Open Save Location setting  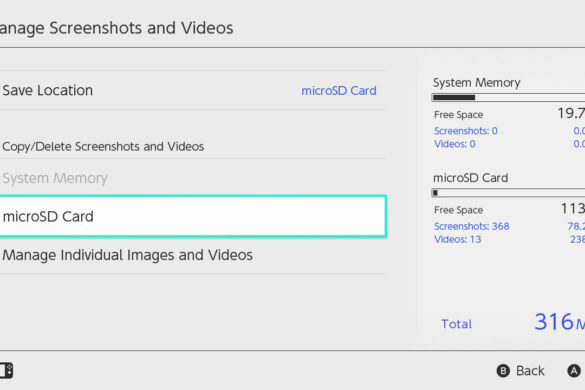pyautogui.click(x=192, y=90)
